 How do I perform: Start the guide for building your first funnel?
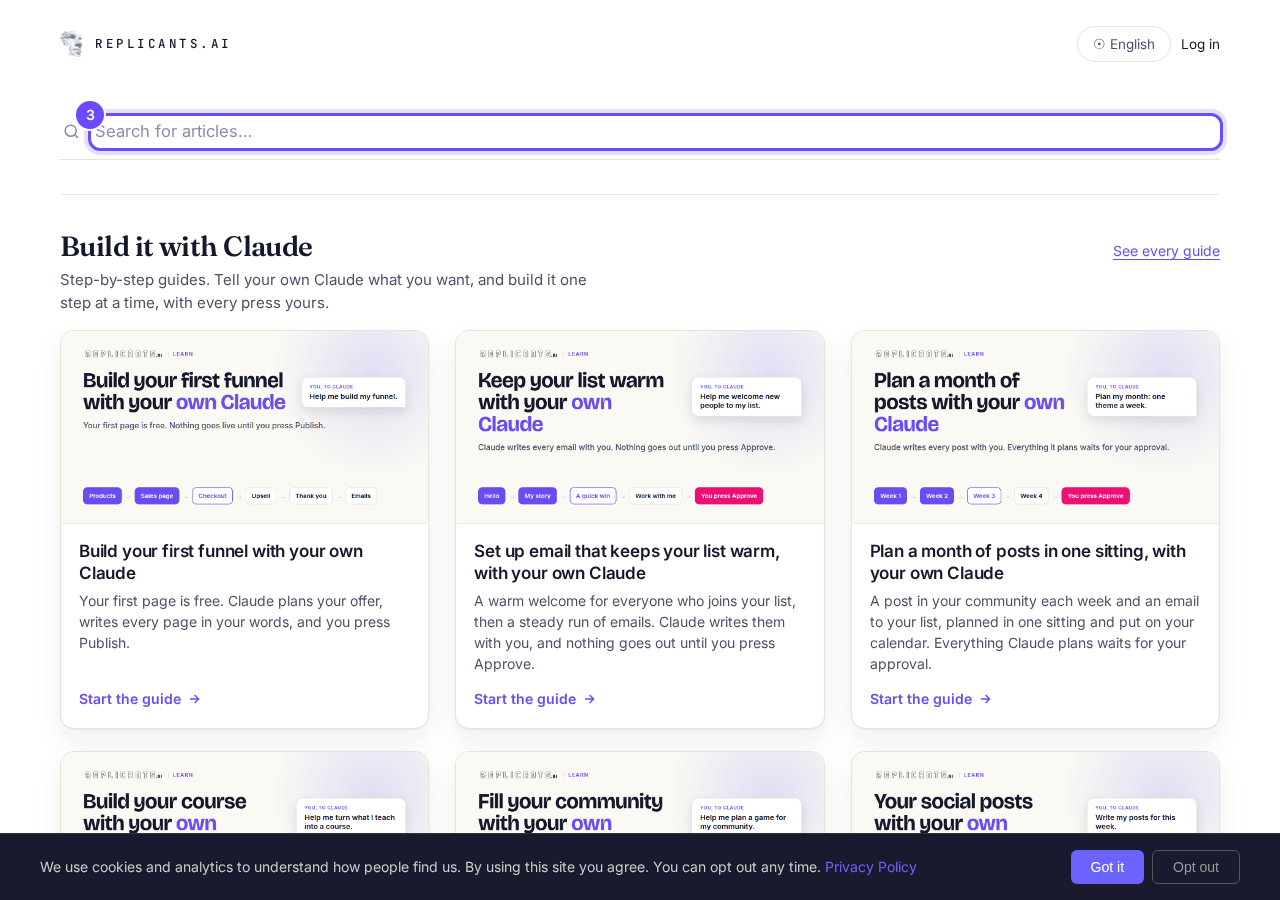click(140, 699)
